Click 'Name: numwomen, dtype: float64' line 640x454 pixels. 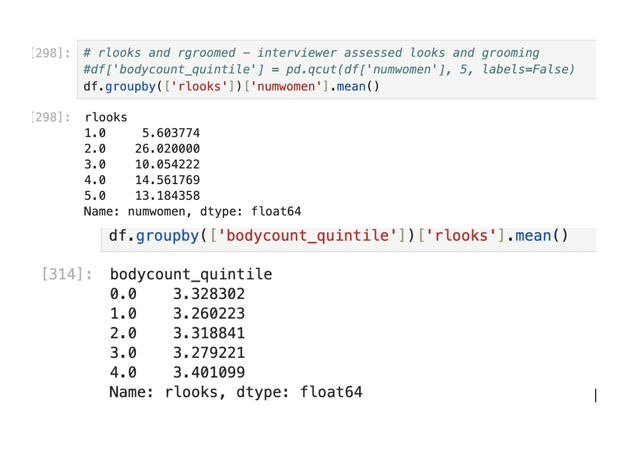click(x=193, y=211)
